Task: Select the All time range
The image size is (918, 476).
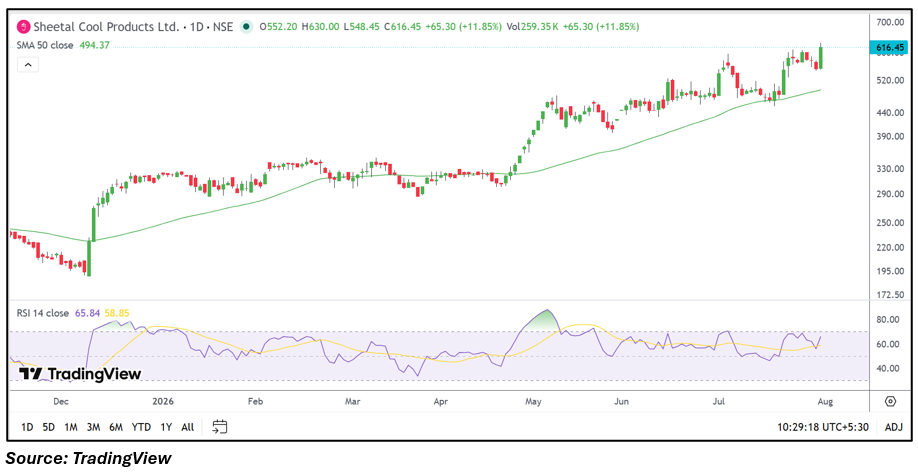Action: (x=187, y=427)
